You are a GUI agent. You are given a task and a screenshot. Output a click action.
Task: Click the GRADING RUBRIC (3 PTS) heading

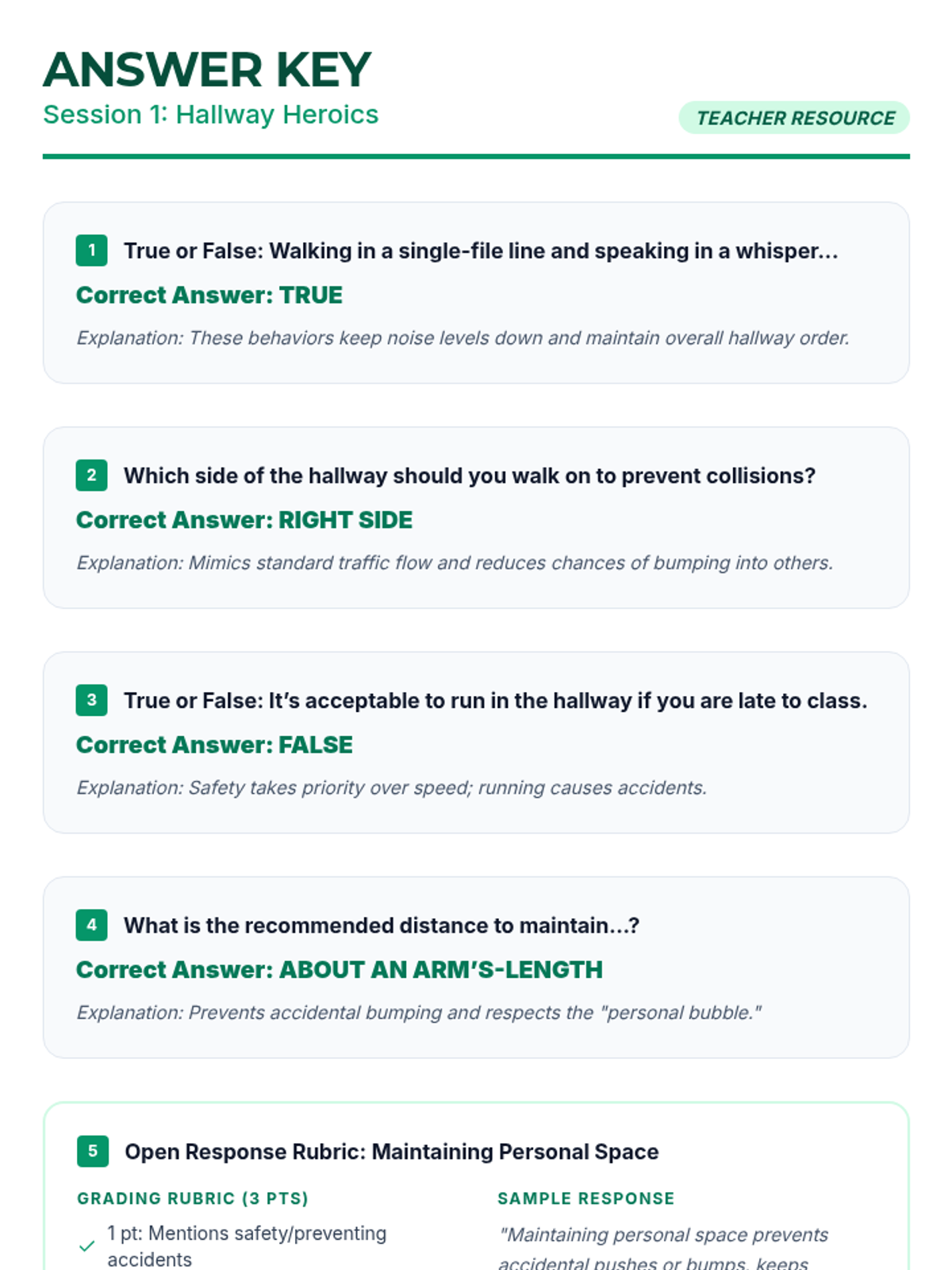coord(193,1199)
